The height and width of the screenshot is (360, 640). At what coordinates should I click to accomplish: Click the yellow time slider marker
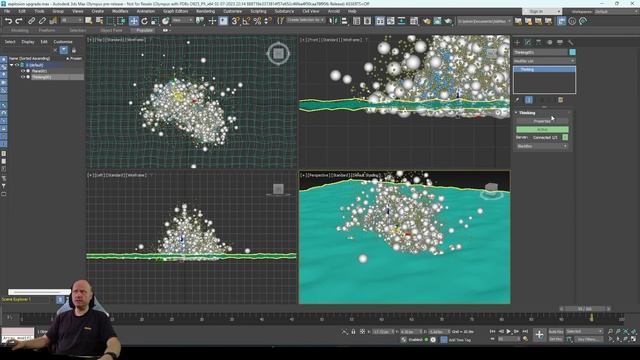591,317
